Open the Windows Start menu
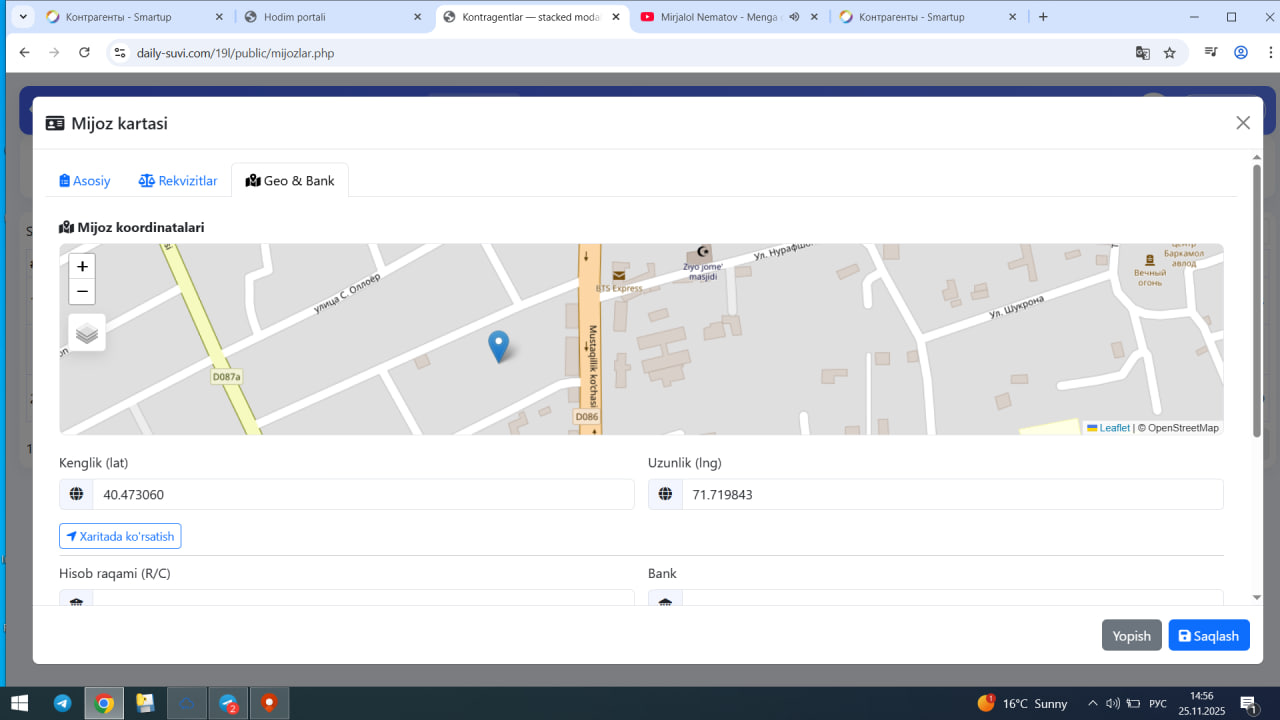 [x=19, y=703]
